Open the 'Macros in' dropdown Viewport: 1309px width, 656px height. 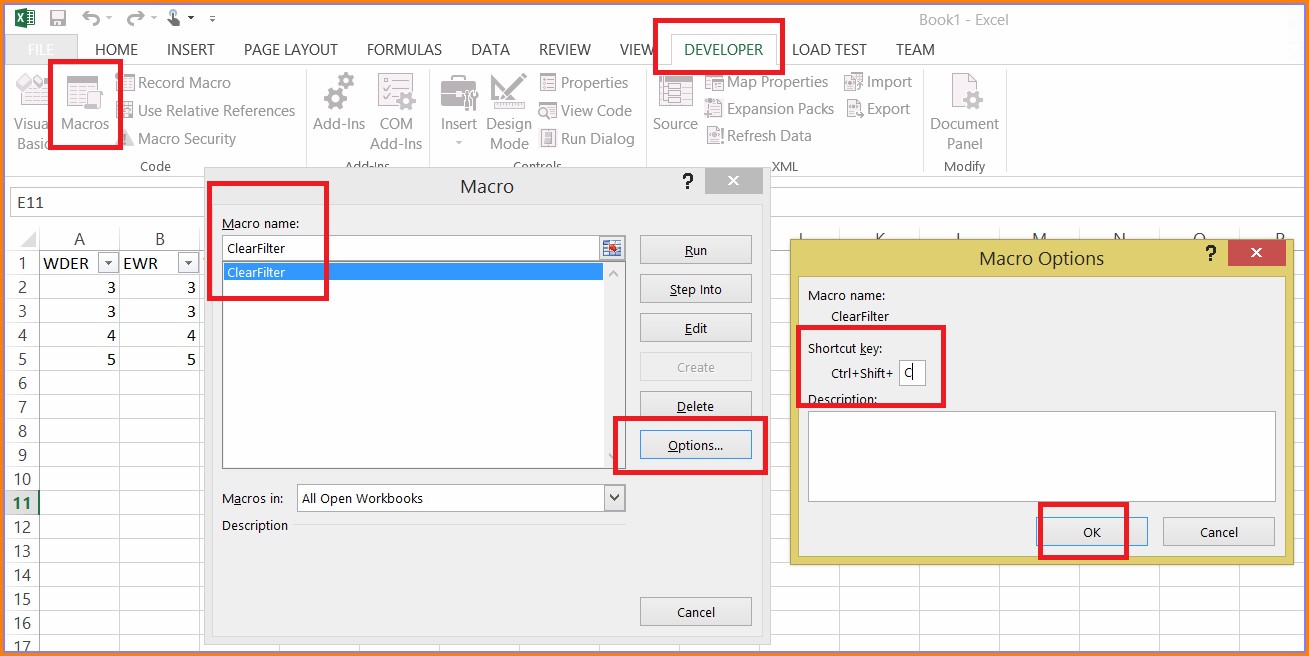[615, 498]
